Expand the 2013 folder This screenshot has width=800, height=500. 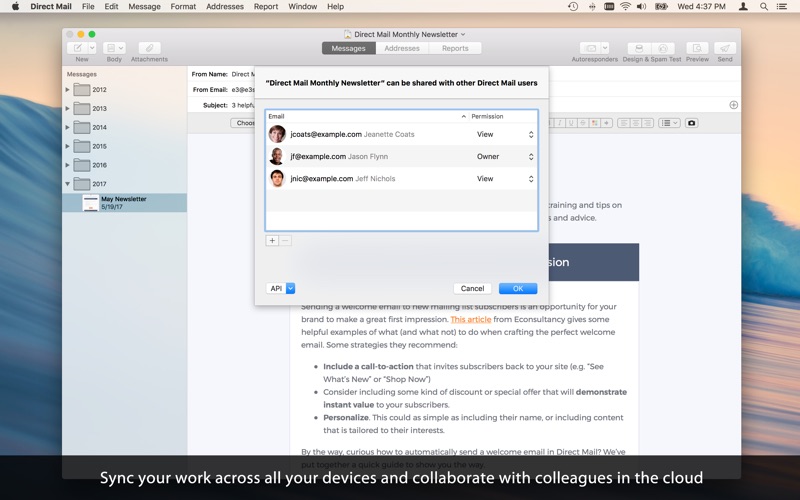[x=67, y=109]
